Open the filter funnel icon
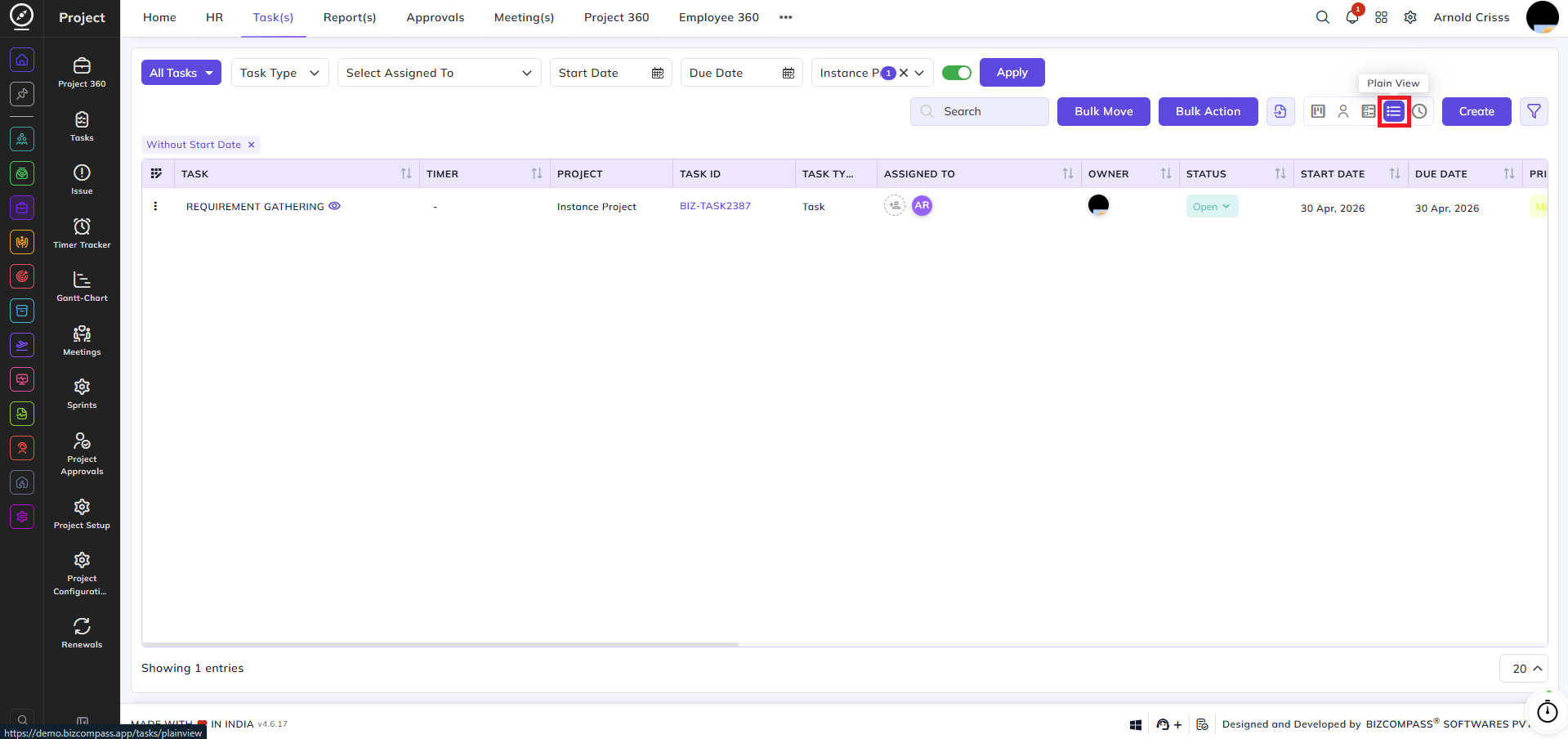 pyautogui.click(x=1534, y=111)
